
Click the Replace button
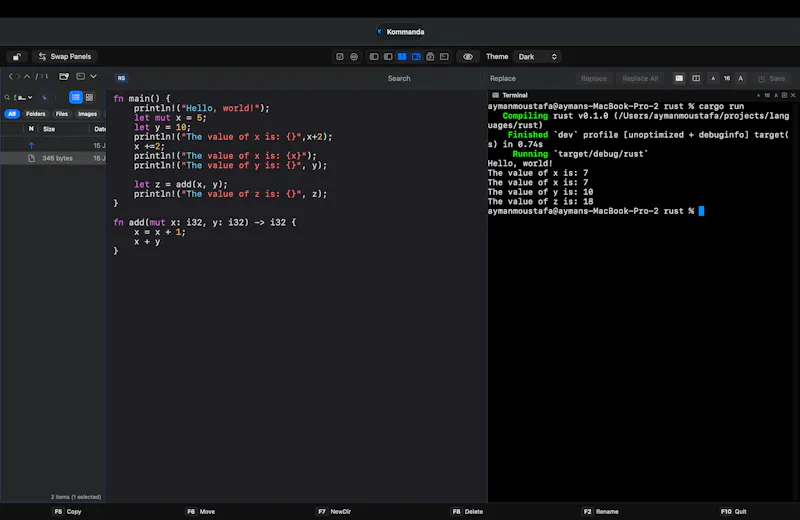tap(594, 79)
